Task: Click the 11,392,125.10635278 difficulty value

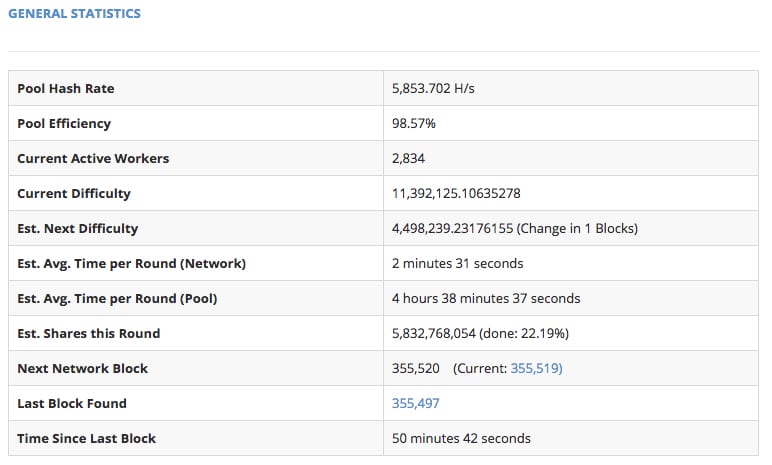Action: tap(456, 194)
